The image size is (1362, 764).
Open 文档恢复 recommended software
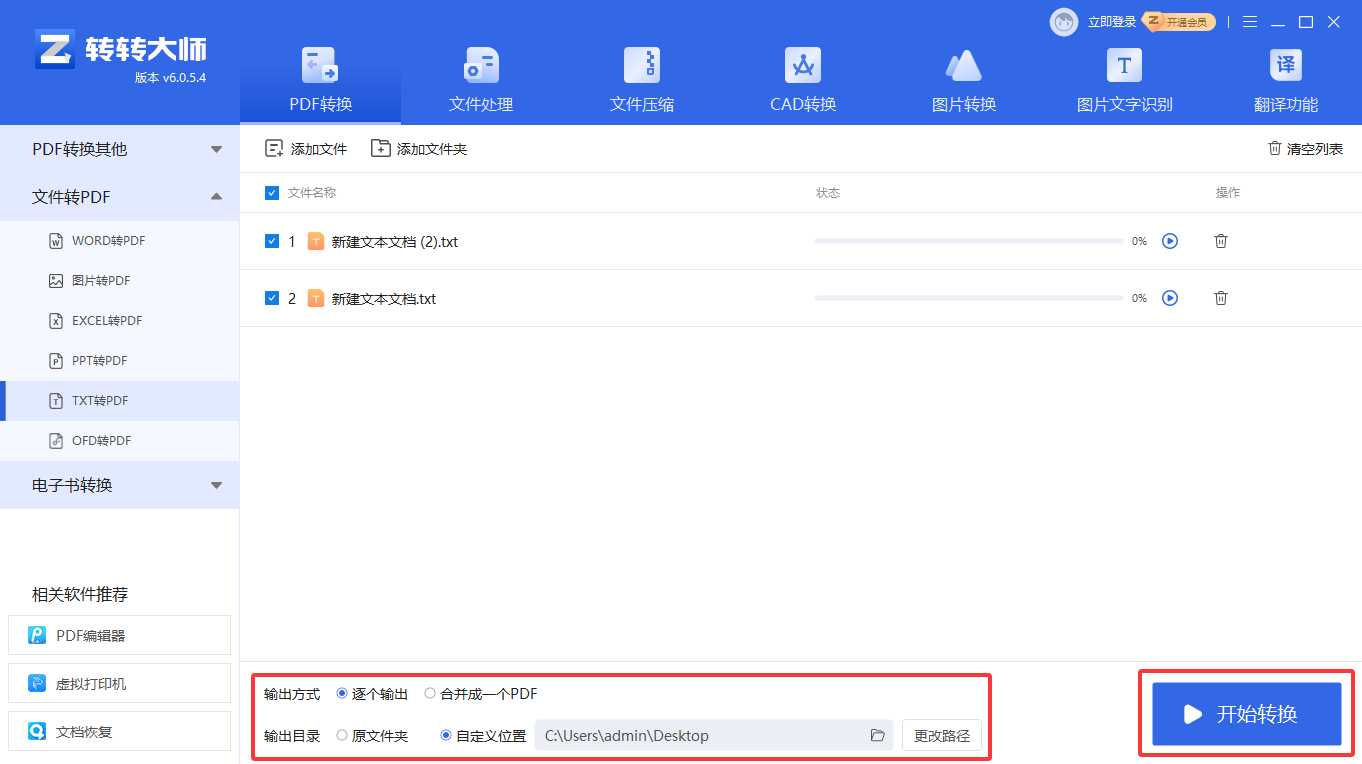[119, 732]
